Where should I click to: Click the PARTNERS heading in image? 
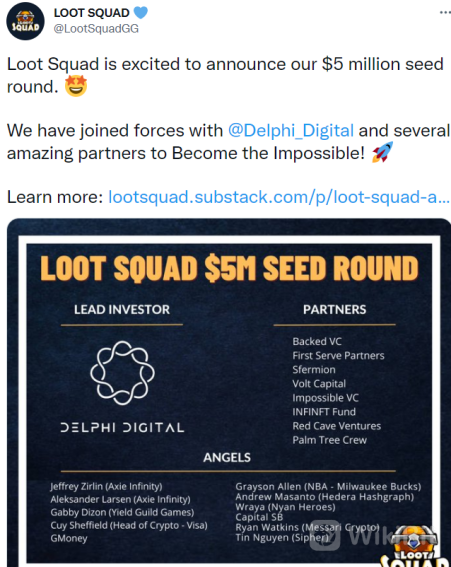click(335, 310)
